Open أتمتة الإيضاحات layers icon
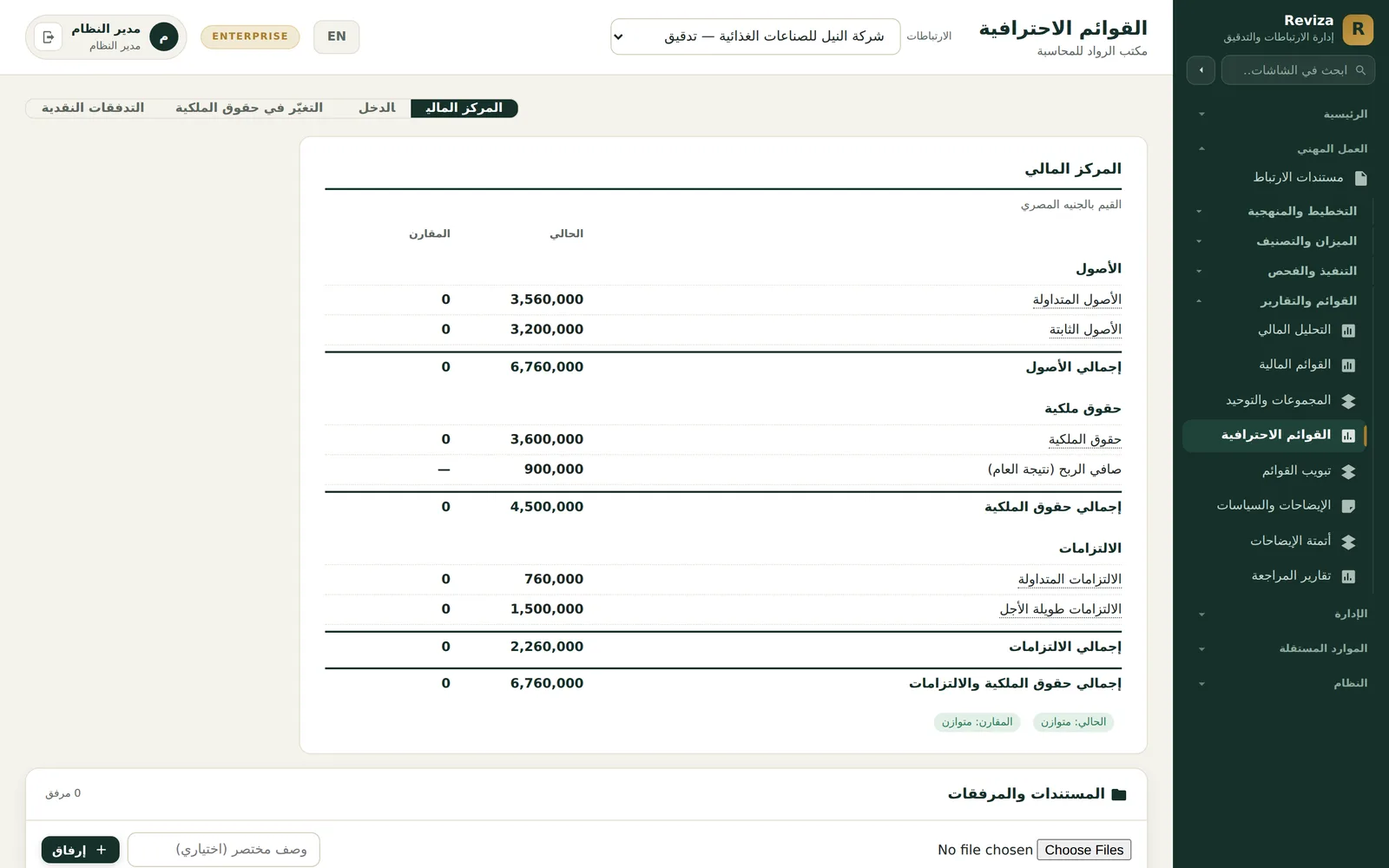Viewport: 1389px width, 868px height. pyautogui.click(x=1348, y=542)
